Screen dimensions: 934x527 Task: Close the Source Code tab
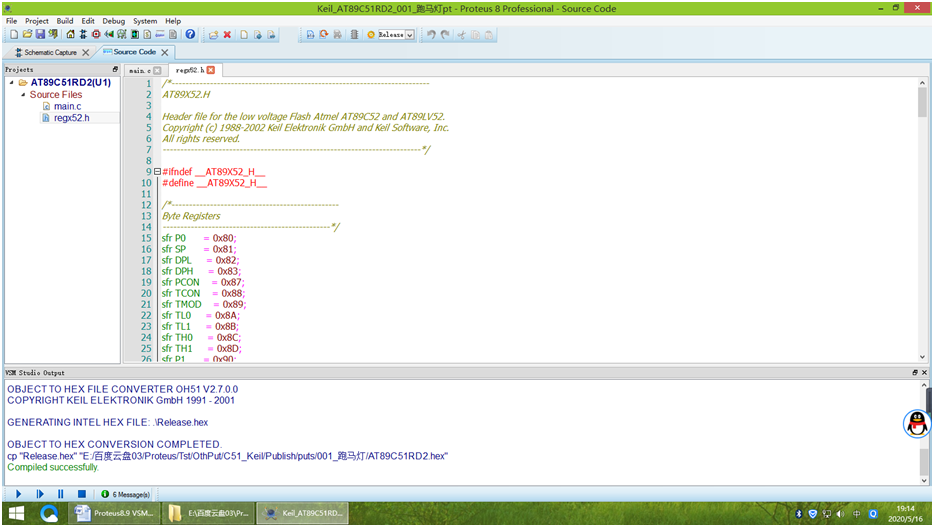(165, 52)
